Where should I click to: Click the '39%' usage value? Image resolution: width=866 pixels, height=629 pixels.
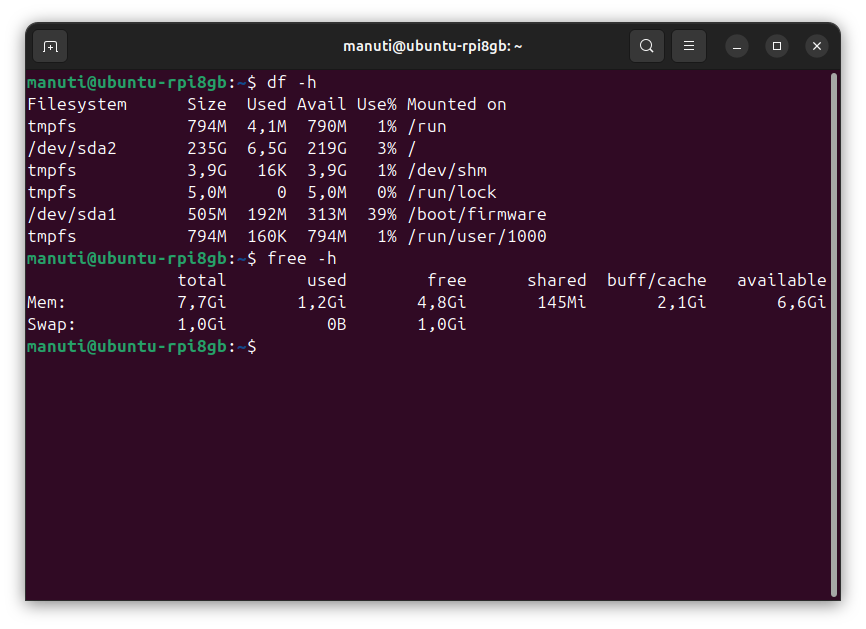pos(382,214)
